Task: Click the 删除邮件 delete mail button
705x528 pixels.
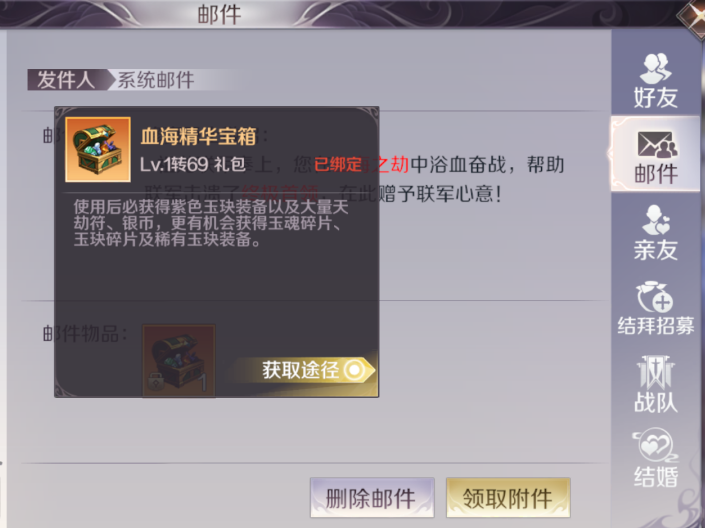Action: (x=372, y=498)
